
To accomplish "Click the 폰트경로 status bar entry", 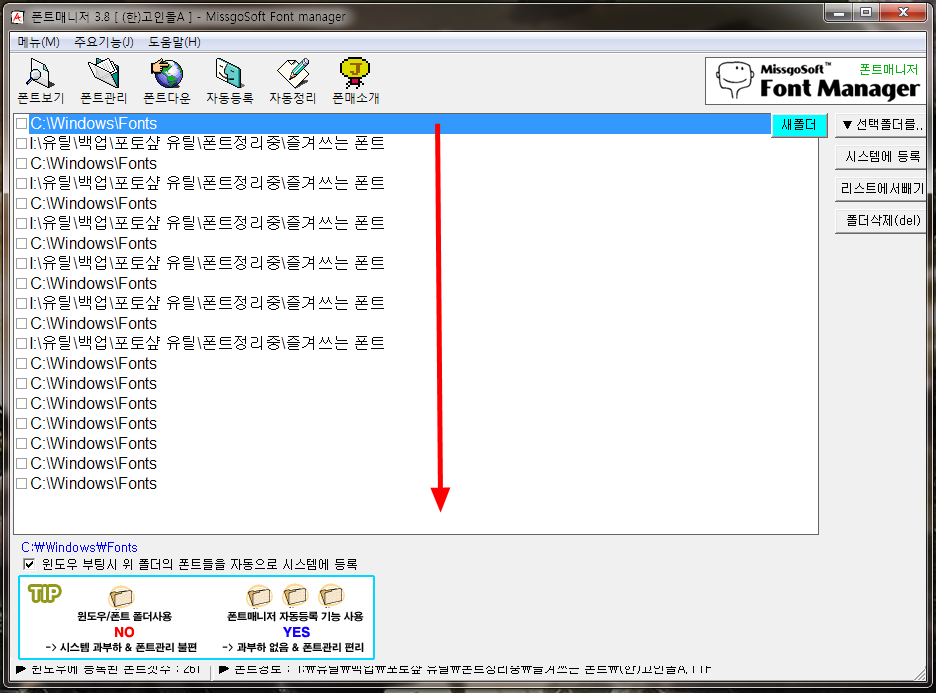I will click(466, 669).
